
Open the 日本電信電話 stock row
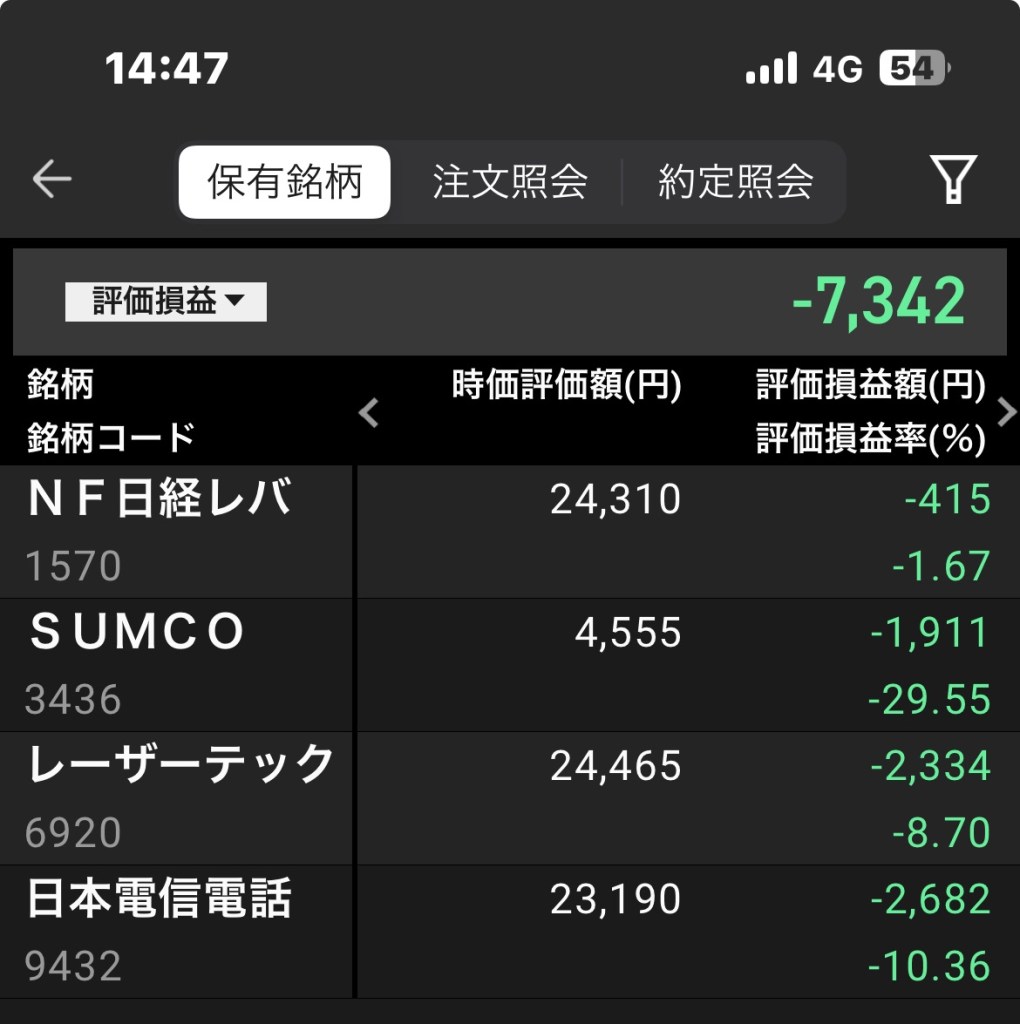(x=160, y=899)
